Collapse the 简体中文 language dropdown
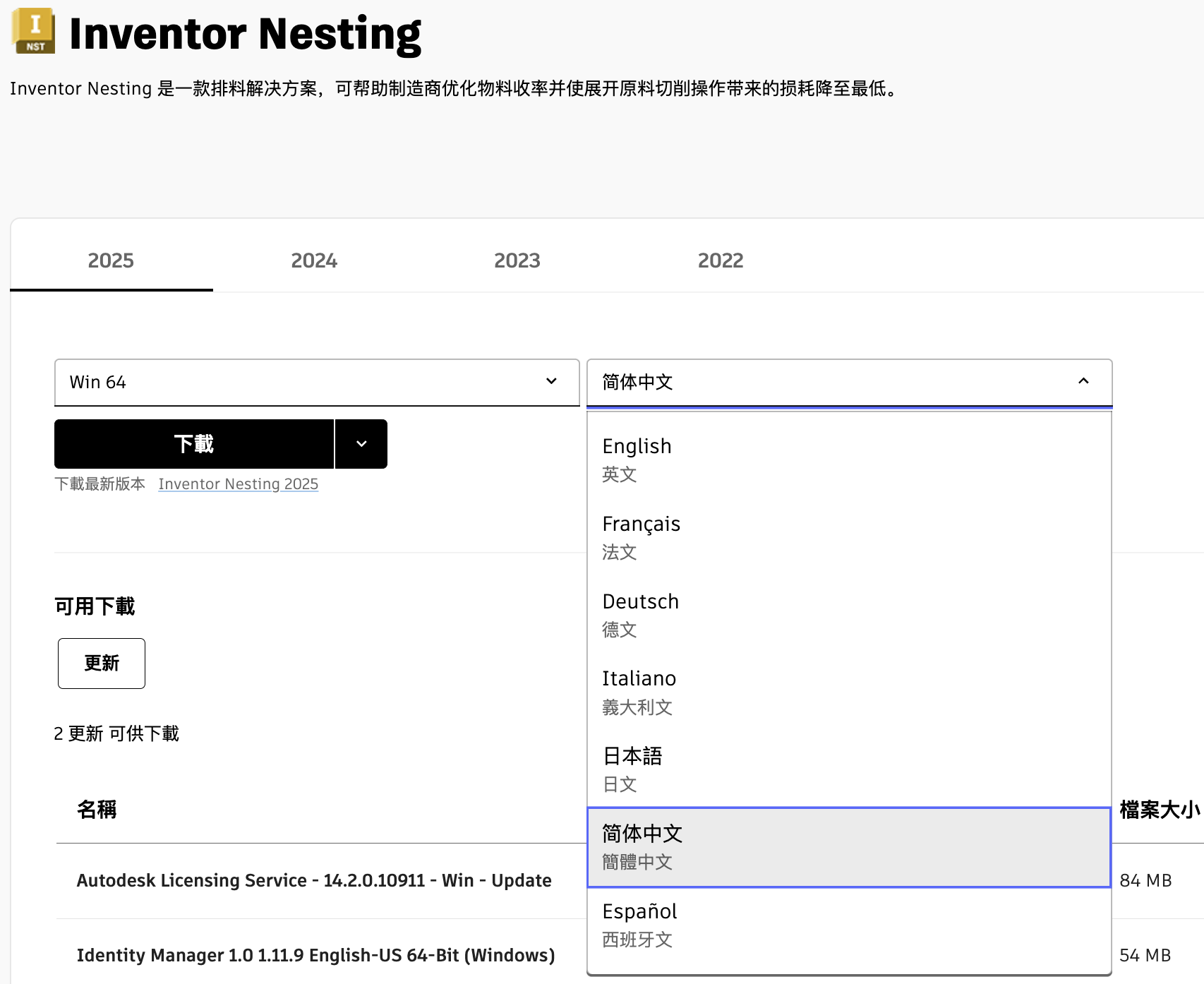The image size is (1204, 984). [849, 382]
